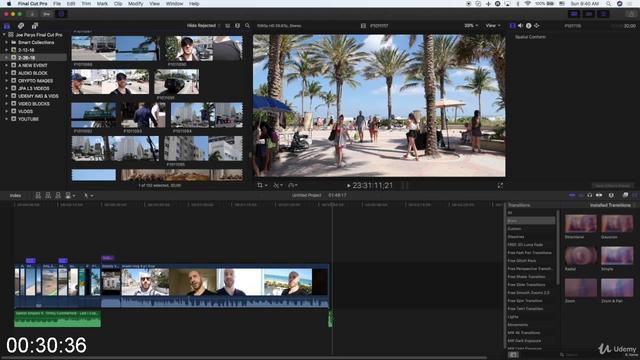Insert clip into storyline icon
This screenshot has width=640, height=360.
(48, 196)
